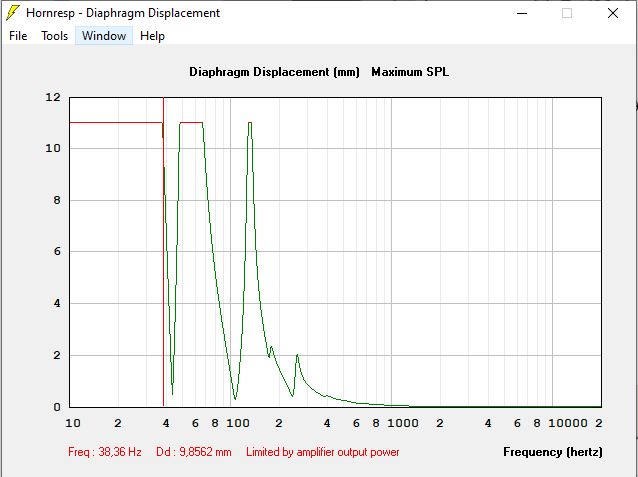The width and height of the screenshot is (638, 477).
Task: Open the Tools menu
Action: click(54, 36)
